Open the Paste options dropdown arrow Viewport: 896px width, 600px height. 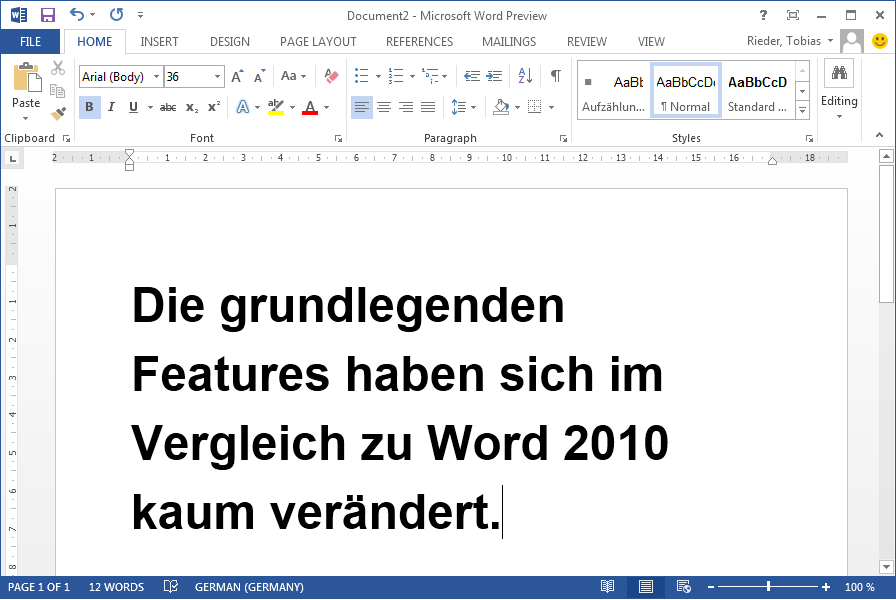(26, 118)
